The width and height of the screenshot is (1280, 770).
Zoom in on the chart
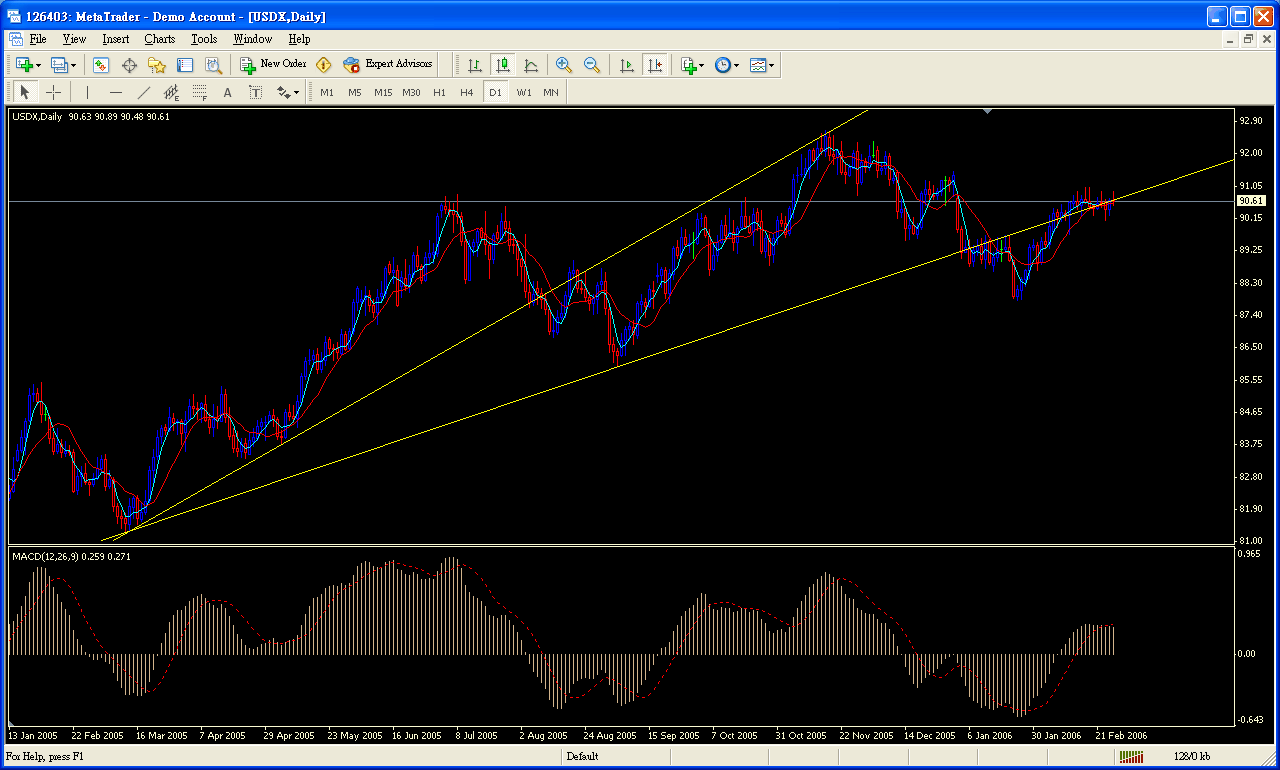pos(564,65)
